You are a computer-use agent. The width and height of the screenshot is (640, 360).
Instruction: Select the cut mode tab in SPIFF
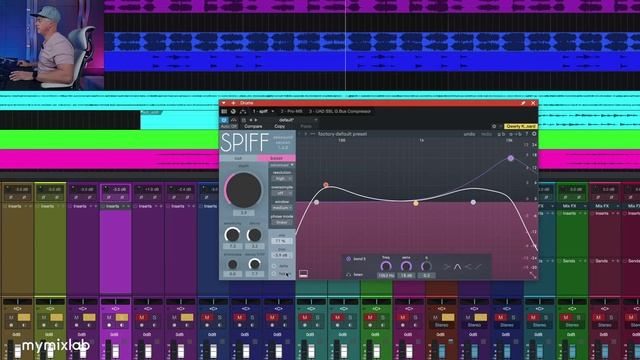(x=238, y=158)
